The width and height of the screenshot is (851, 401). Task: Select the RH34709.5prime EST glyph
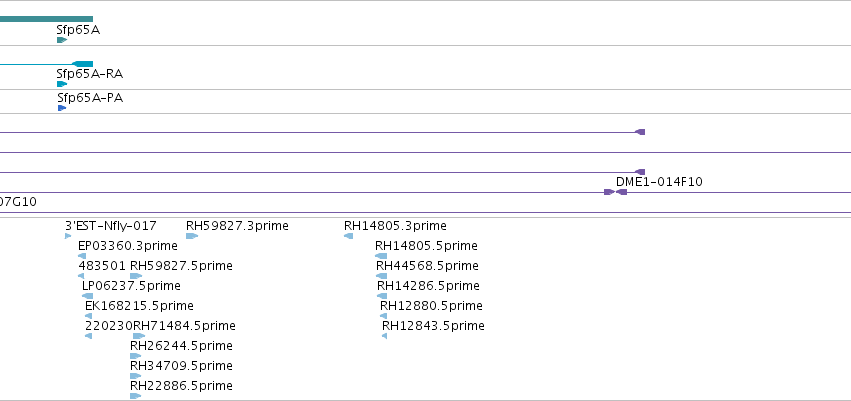[x=136, y=376]
